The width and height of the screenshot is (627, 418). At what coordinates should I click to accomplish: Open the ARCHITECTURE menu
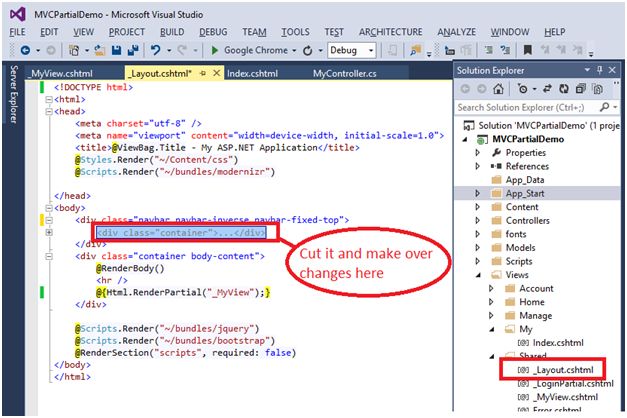(x=391, y=32)
